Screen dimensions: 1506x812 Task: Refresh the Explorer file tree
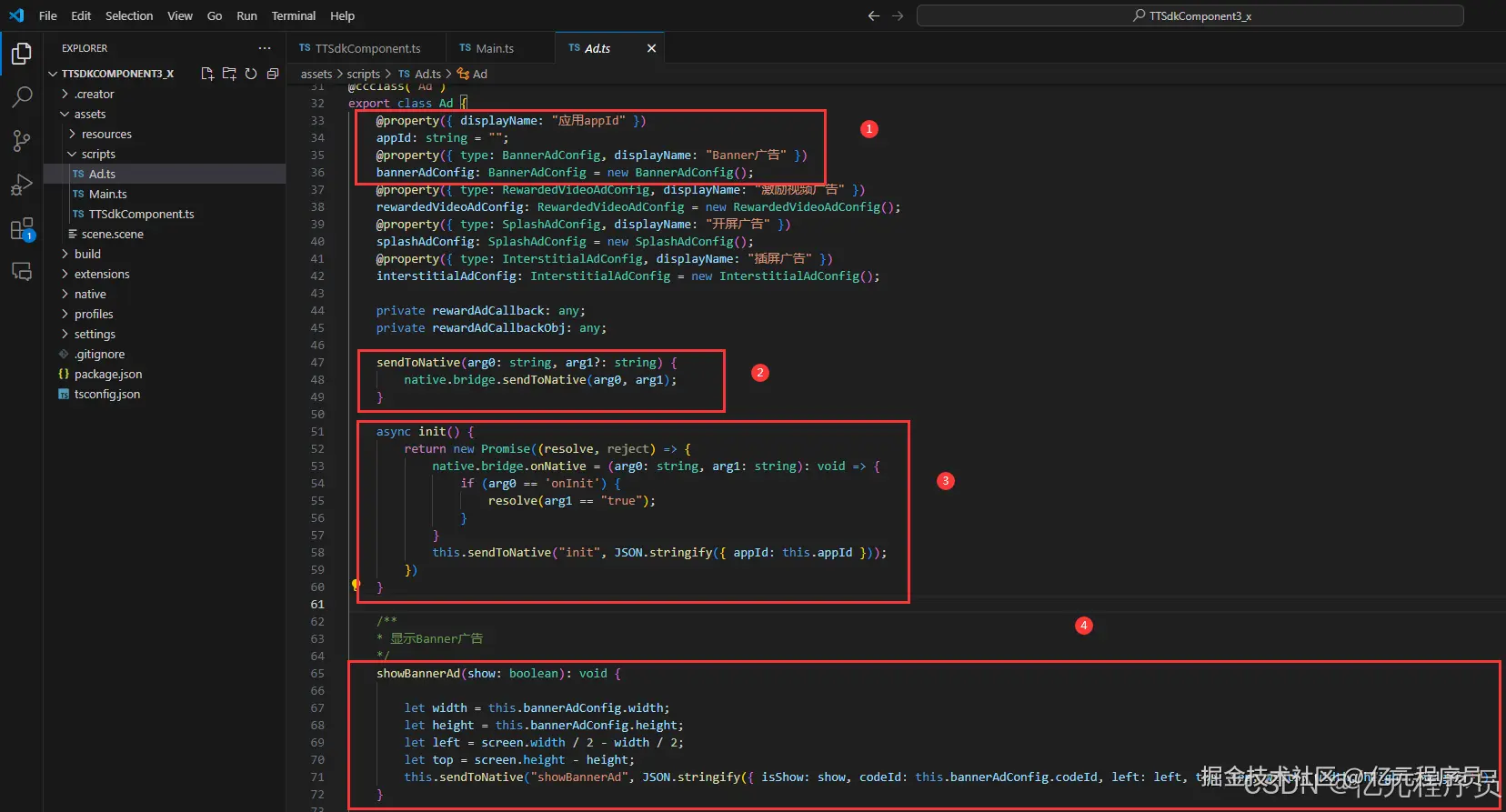click(251, 74)
